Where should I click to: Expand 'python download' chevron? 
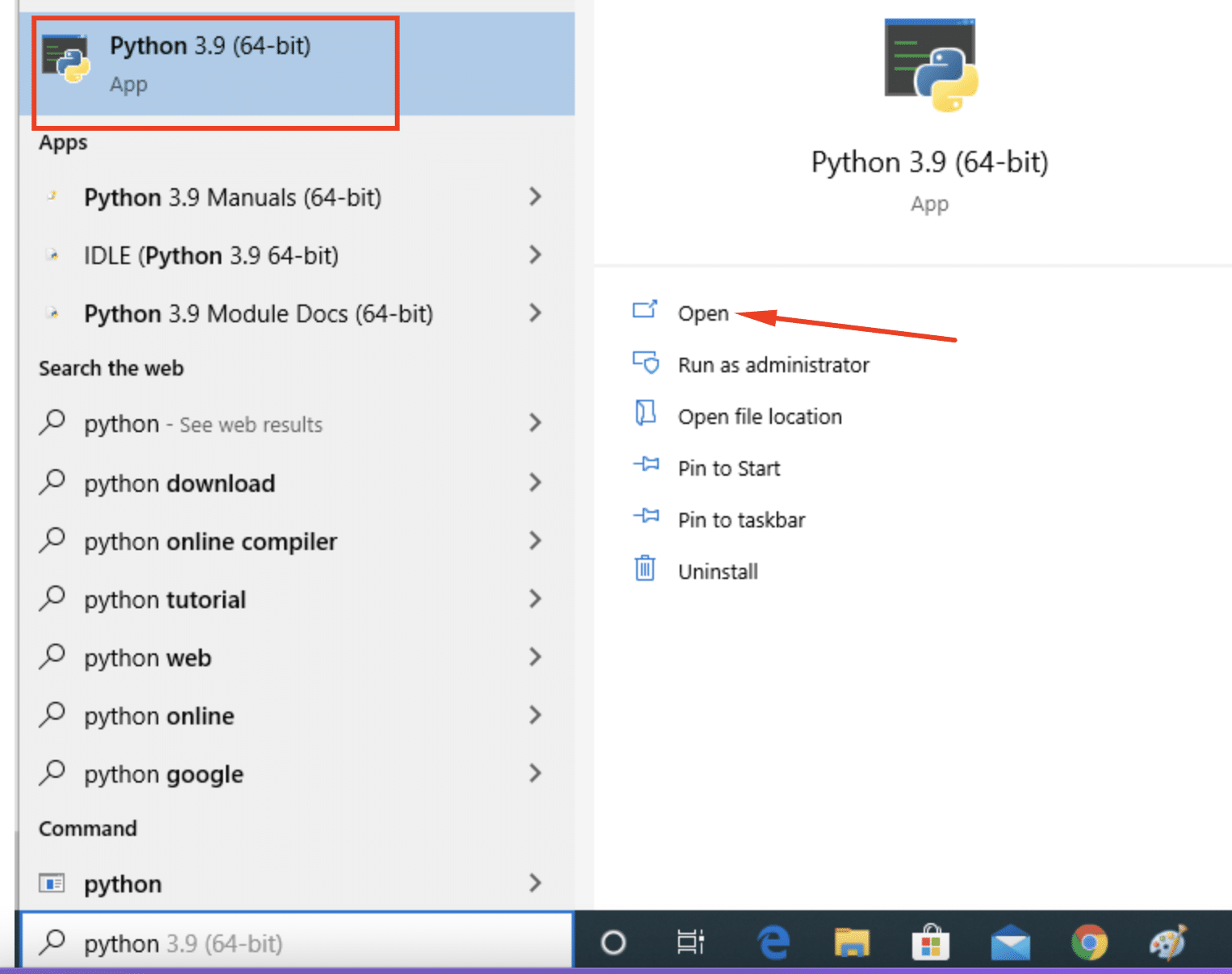point(534,482)
